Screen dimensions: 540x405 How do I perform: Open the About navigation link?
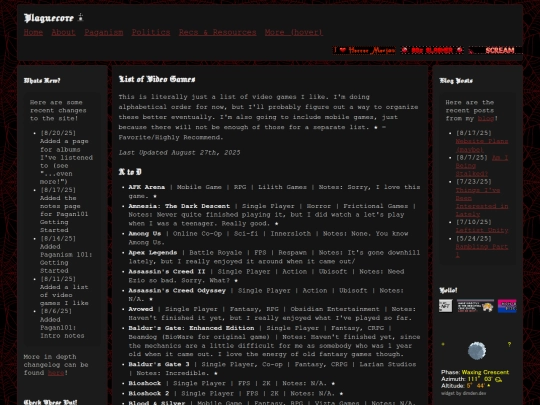click(63, 32)
